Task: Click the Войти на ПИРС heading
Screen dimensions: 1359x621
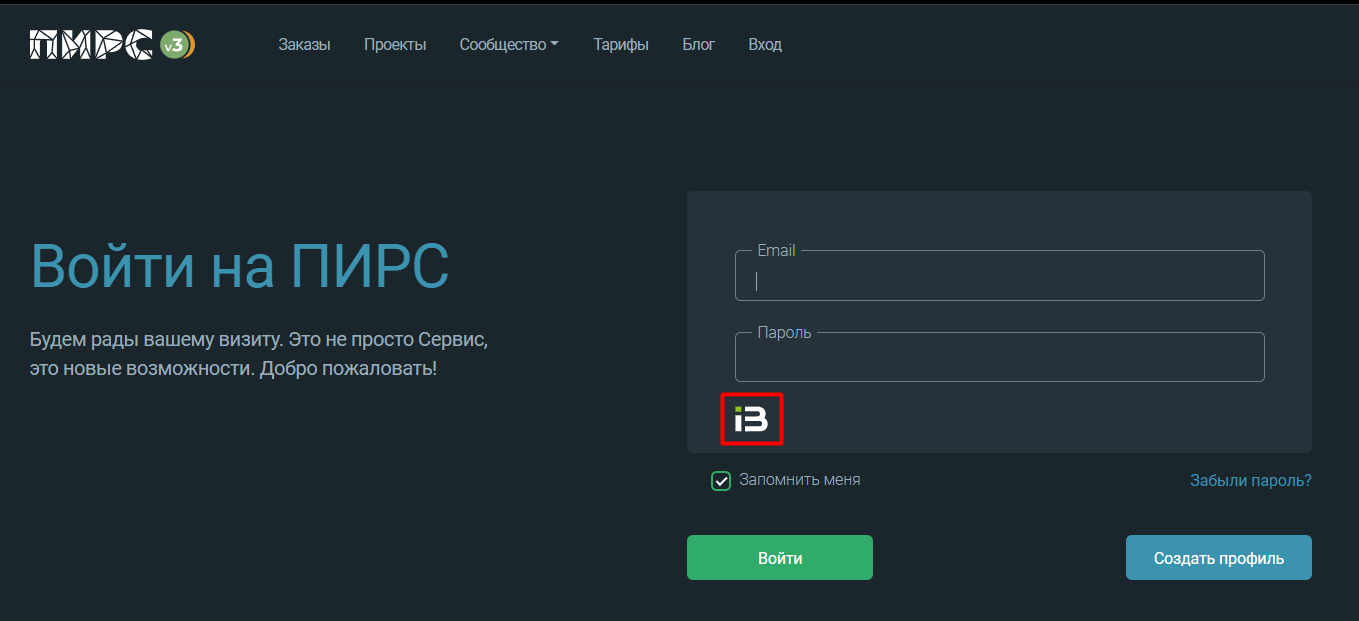Action: (240, 265)
